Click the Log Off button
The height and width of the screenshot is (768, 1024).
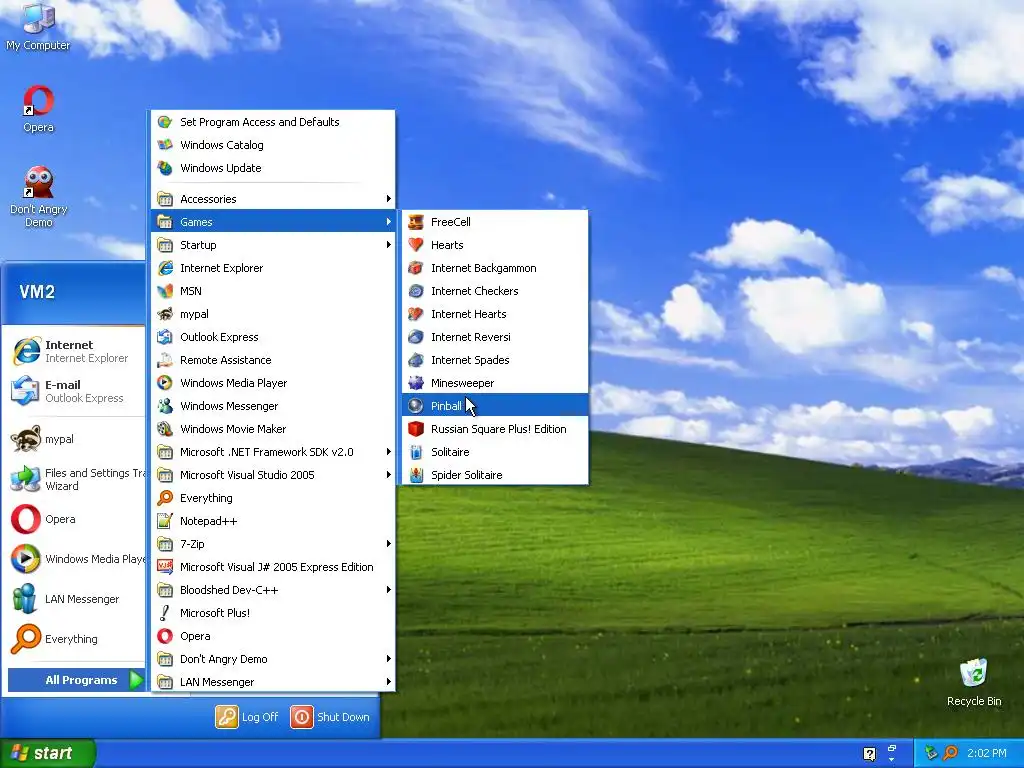[247, 716]
